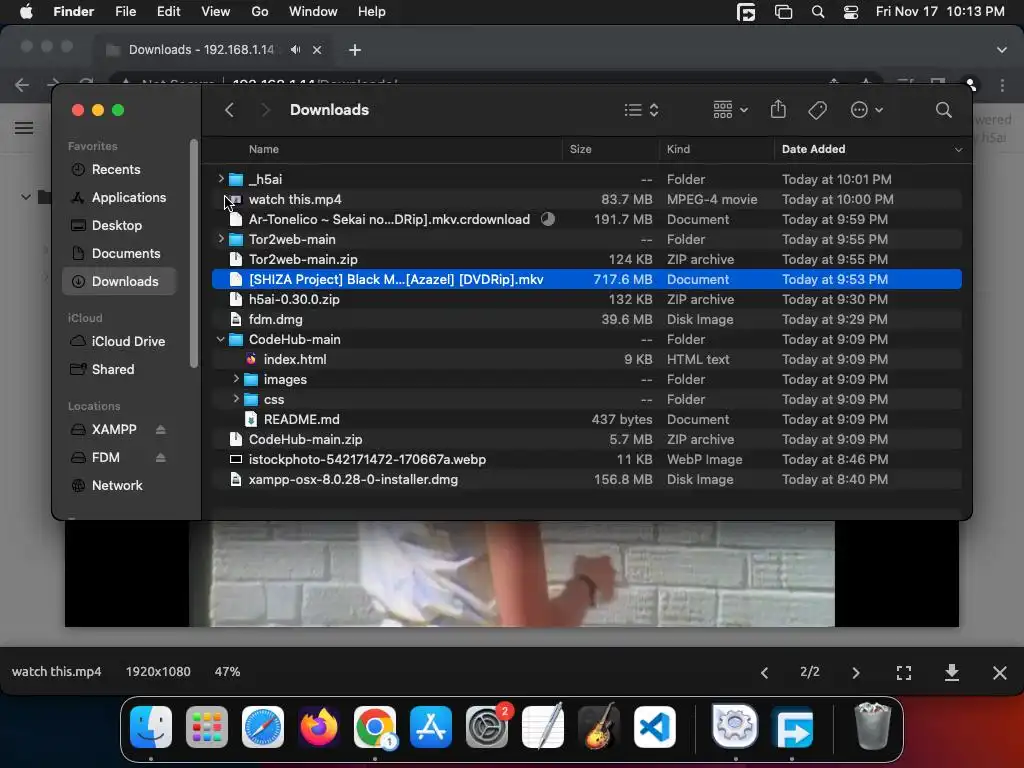Toggle Date Added sort direction chevron
1024x768 pixels.
[x=958, y=150]
